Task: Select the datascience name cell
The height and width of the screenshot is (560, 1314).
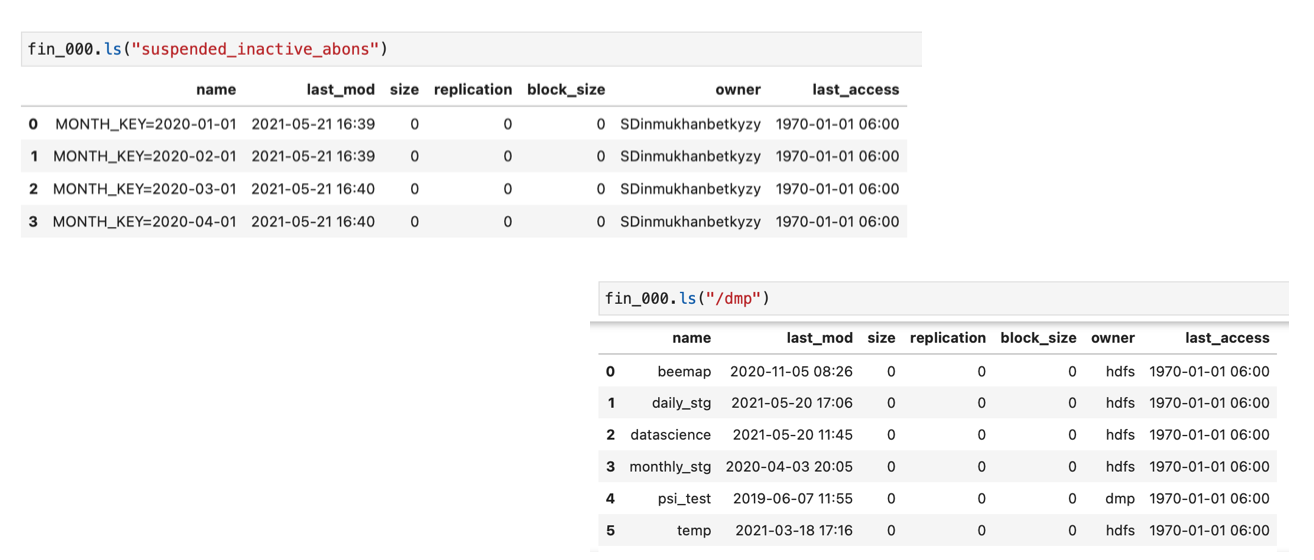Action: pos(671,435)
